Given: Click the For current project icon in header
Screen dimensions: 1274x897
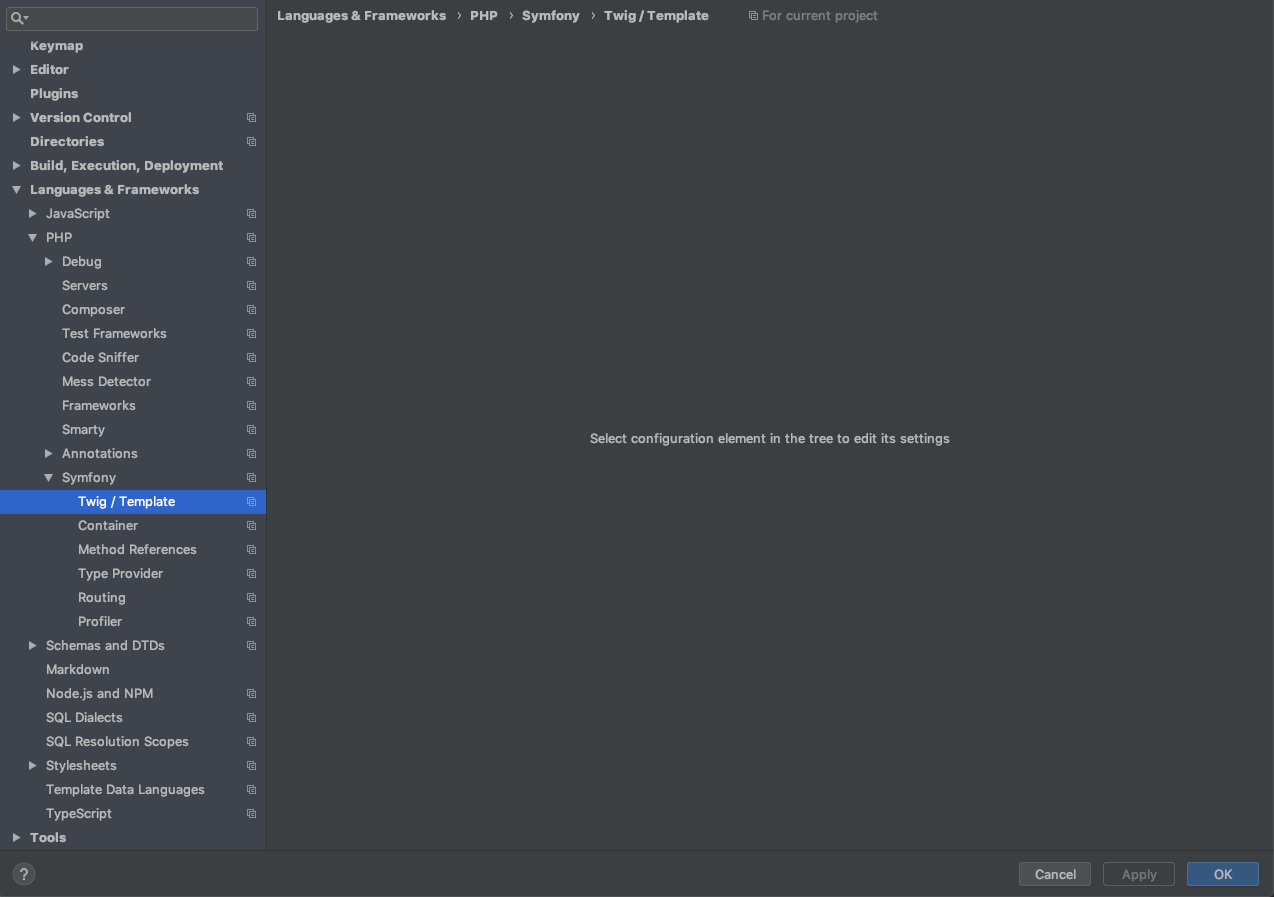Looking at the screenshot, I should click(x=753, y=16).
